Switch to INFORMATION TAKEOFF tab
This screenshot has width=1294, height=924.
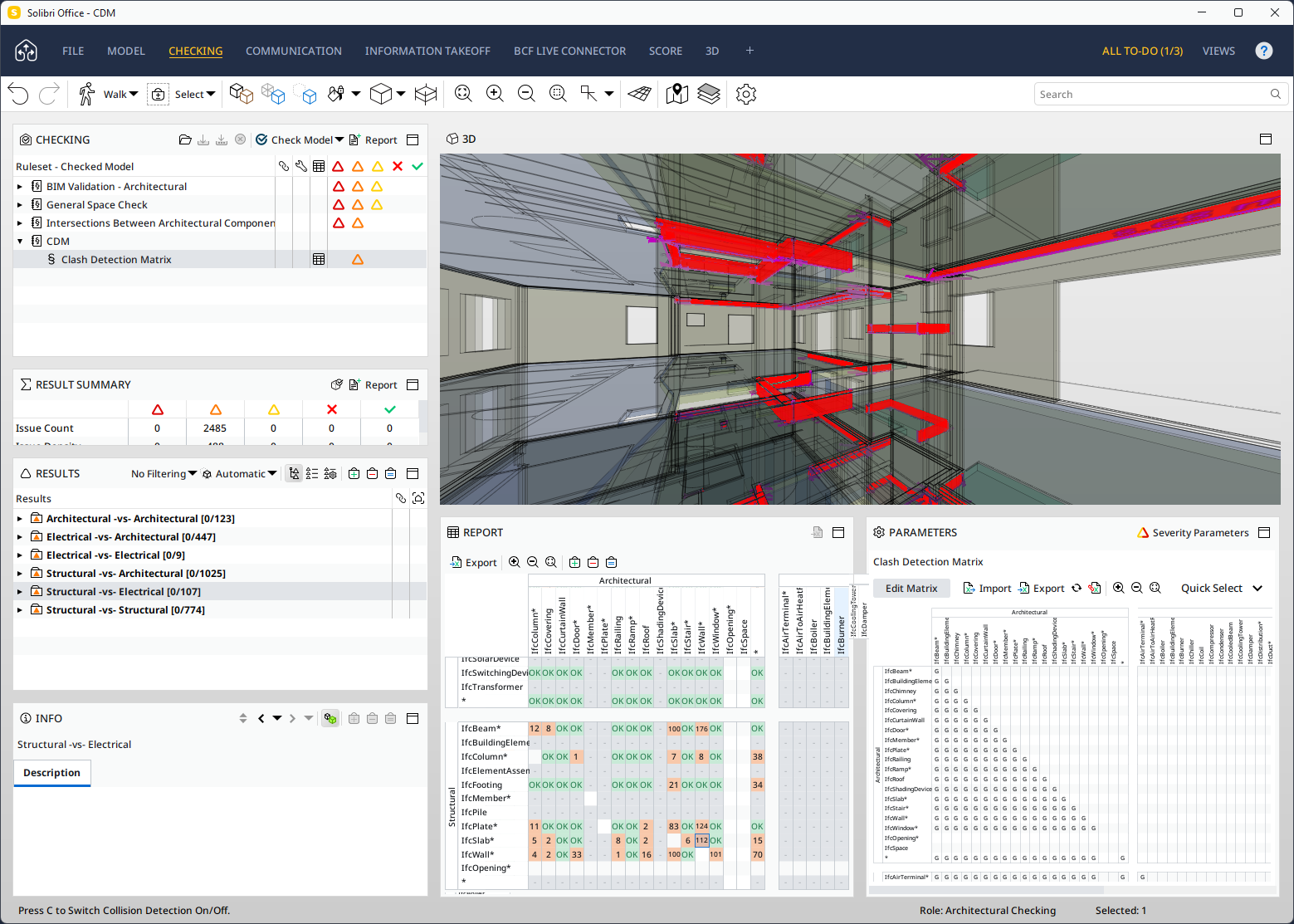427,51
